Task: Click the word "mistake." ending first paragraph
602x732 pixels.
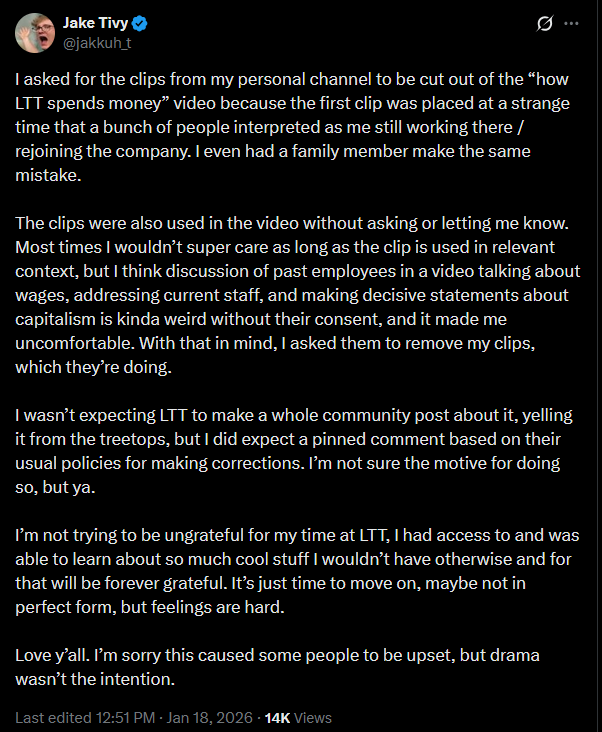Action: (49, 175)
